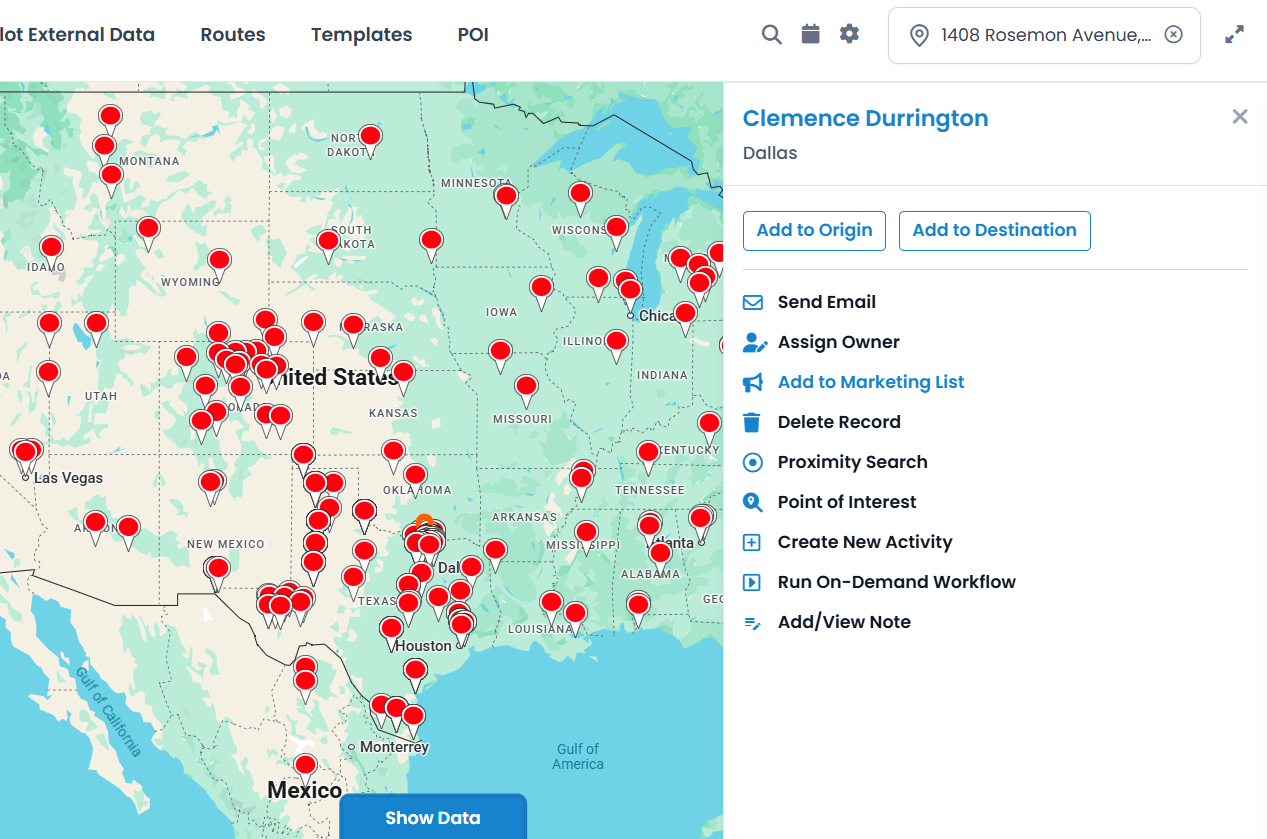Click the 1408 Rosemon Avenue location field
The image size is (1267, 839).
(x=1045, y=35)
